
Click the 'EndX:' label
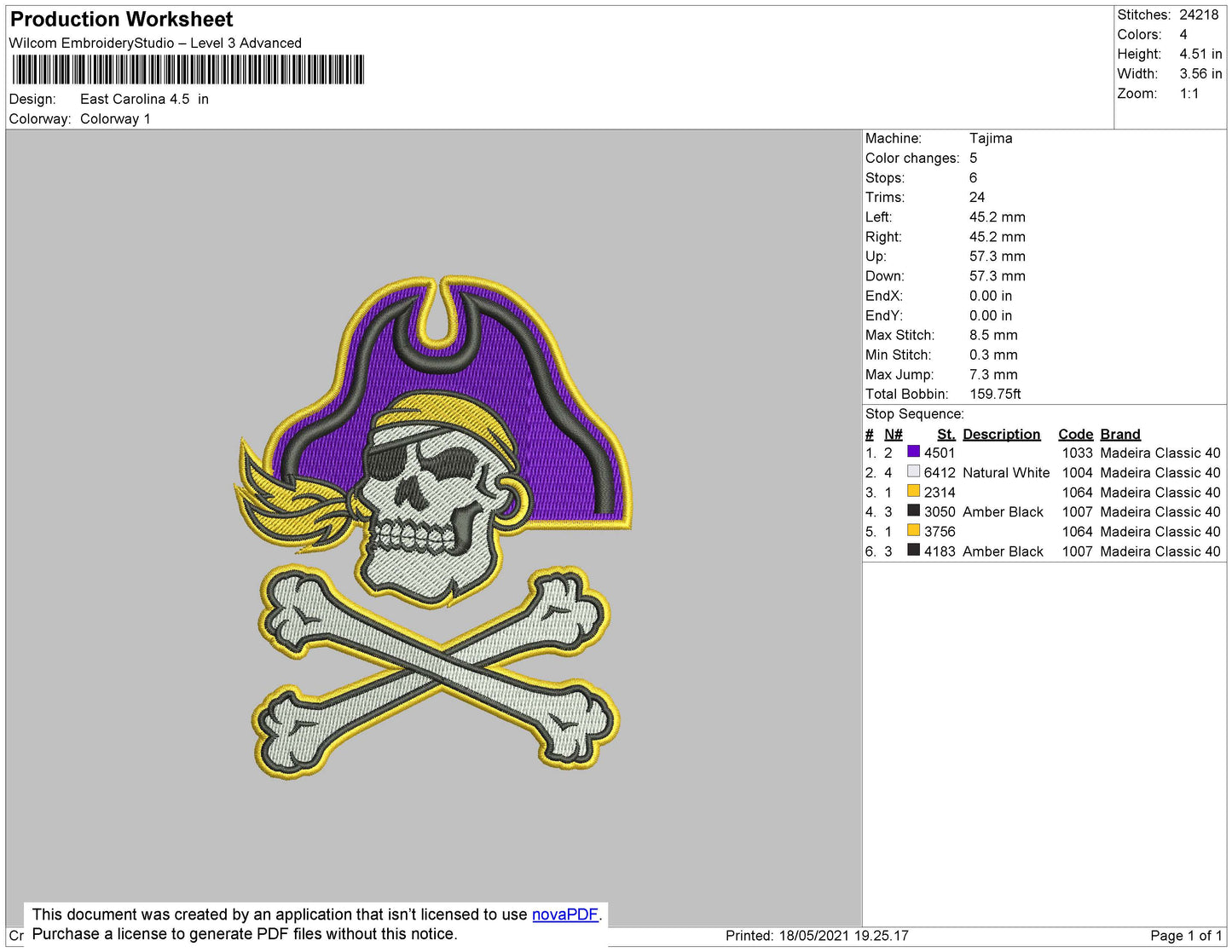click(883, 296)
